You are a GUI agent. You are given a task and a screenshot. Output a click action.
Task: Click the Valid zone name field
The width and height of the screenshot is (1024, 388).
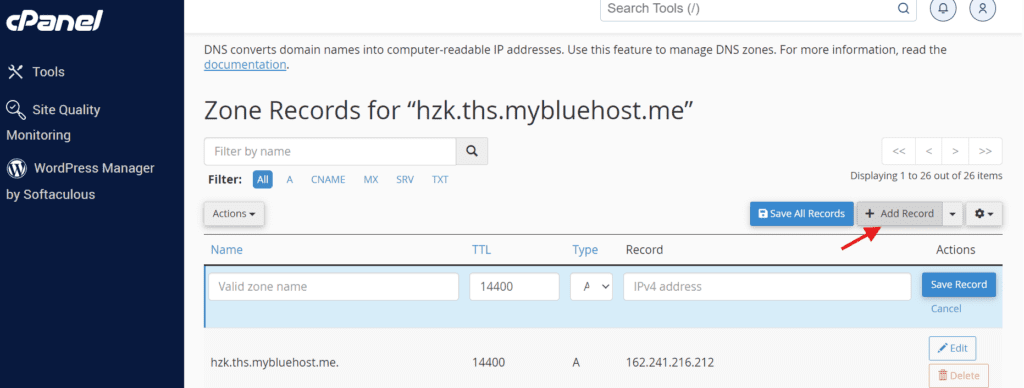click(x=334, y=287)
